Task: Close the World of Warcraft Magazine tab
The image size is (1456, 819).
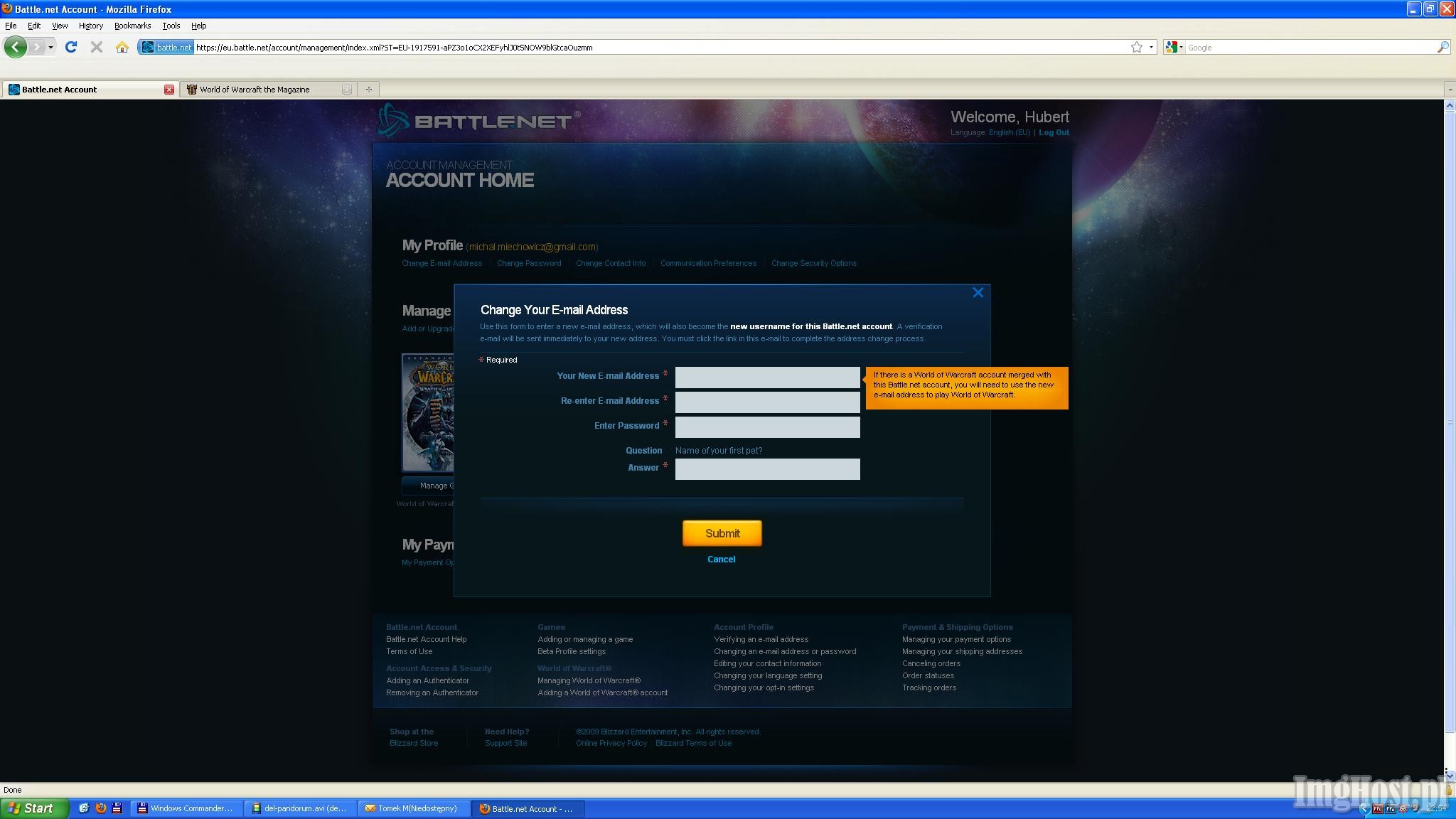Action: (x=346, y=90)
